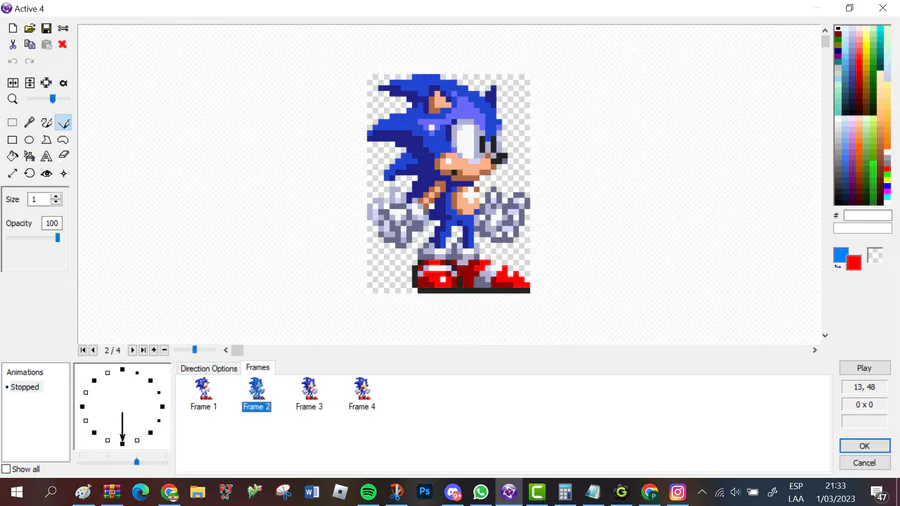
Task: Click the OK button
Action: pyautogui.click(x=864, y=446)
